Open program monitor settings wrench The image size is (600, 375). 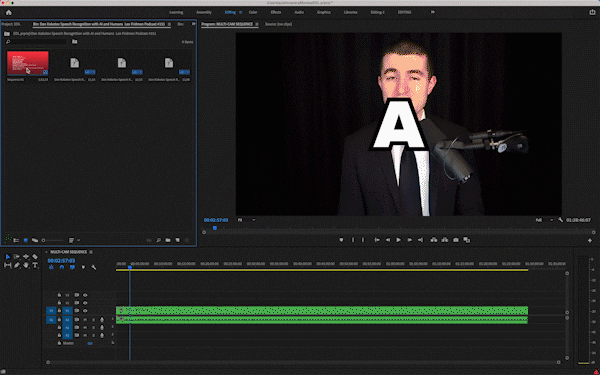point(561,220)
